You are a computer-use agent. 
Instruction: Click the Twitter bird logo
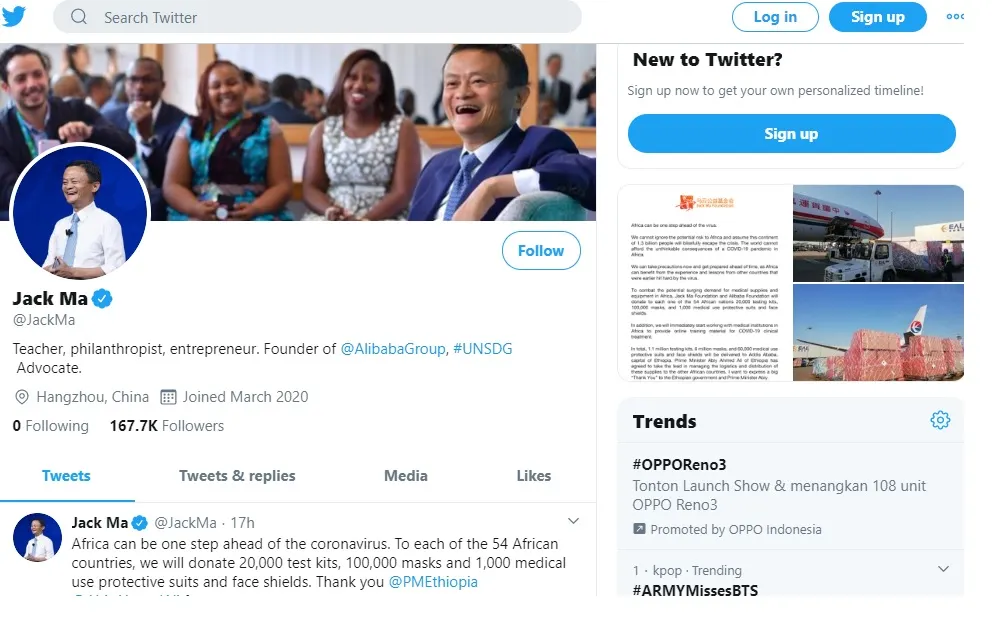click(x=14, y=16)
